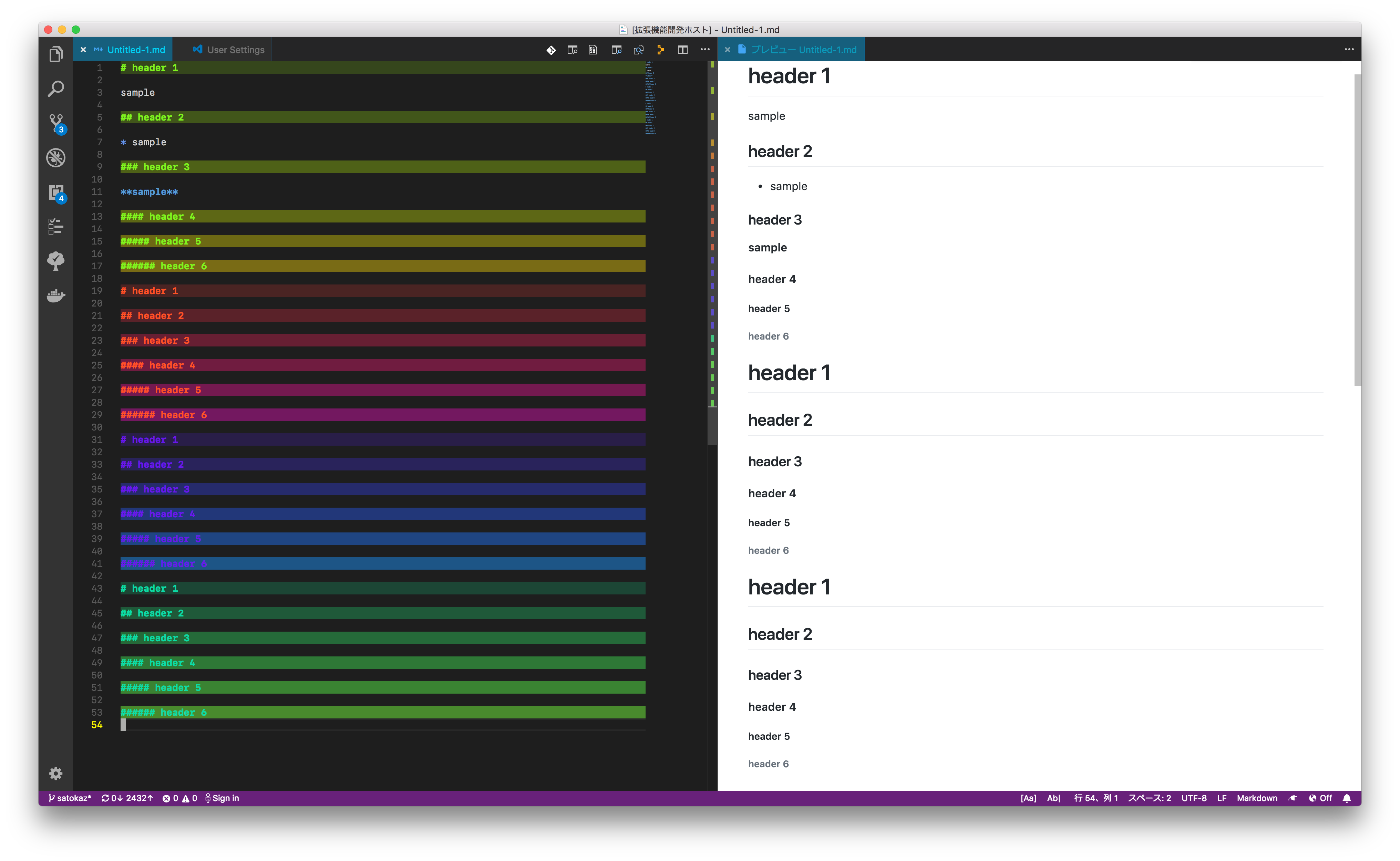
Task: Open the Search view in activity bar
Action: pos(55,89)
